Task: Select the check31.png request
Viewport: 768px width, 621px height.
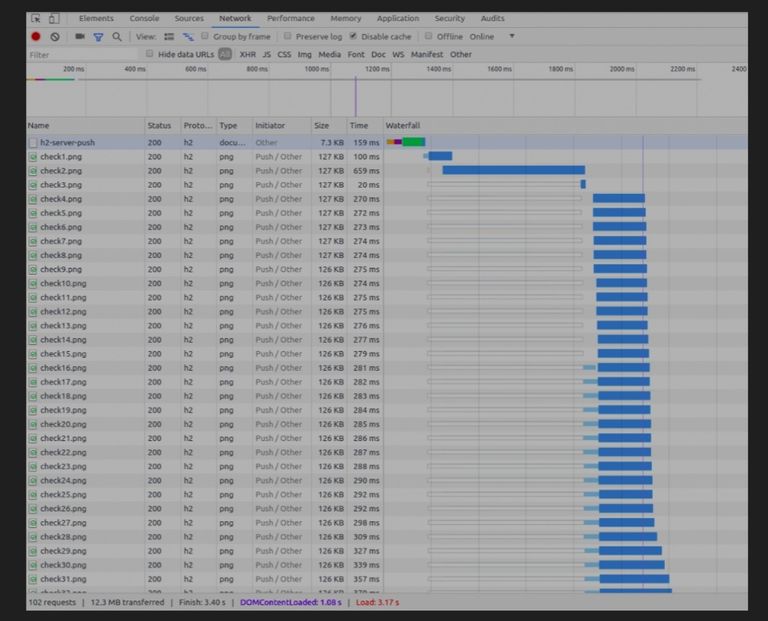Action: pyautogui.click(x=387, y=579)
